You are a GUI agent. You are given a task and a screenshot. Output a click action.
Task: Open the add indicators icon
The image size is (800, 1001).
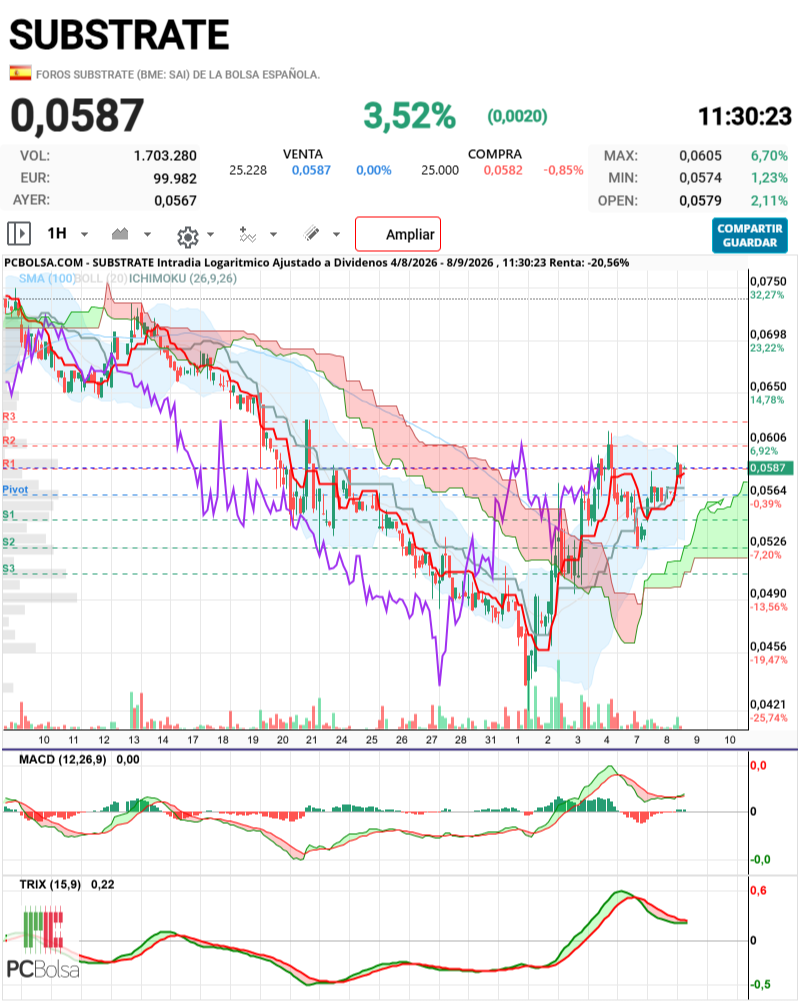[247, 234]
